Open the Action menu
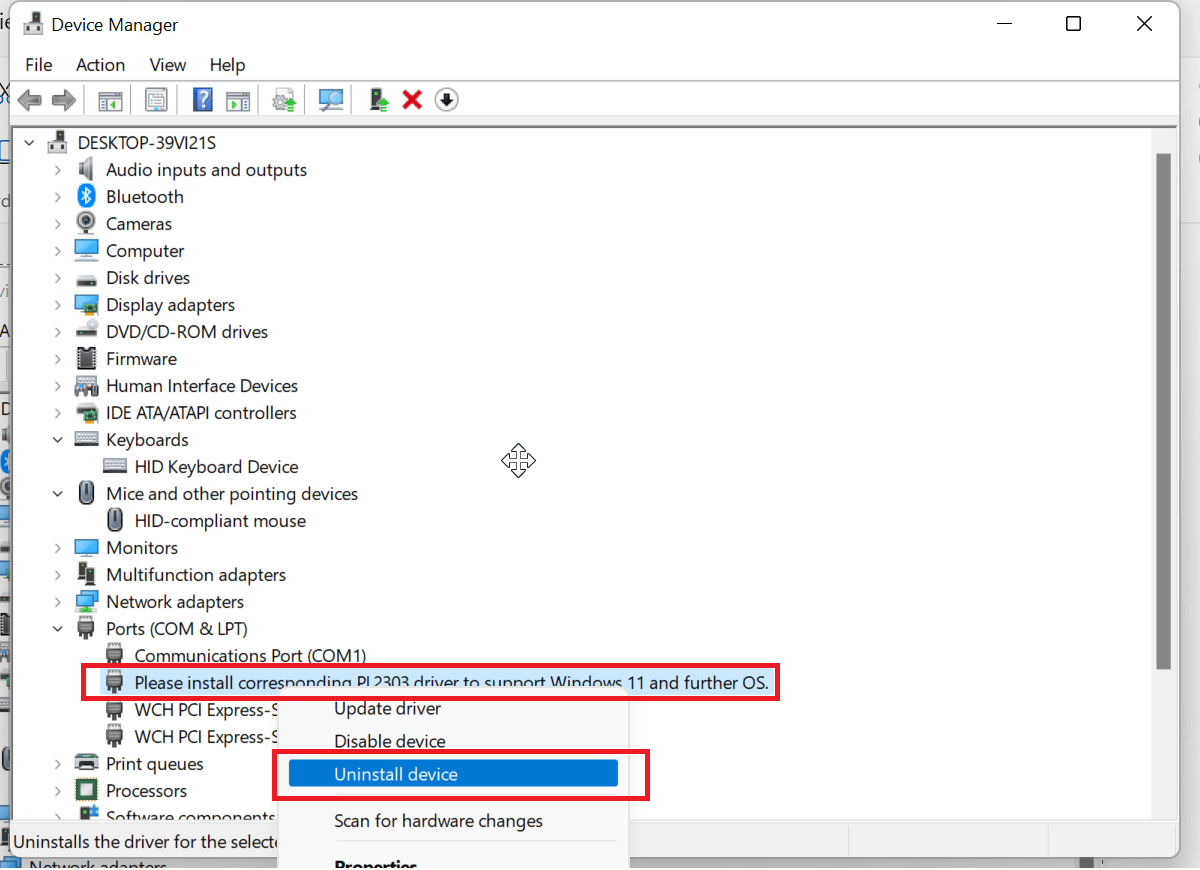 point(100,64)
